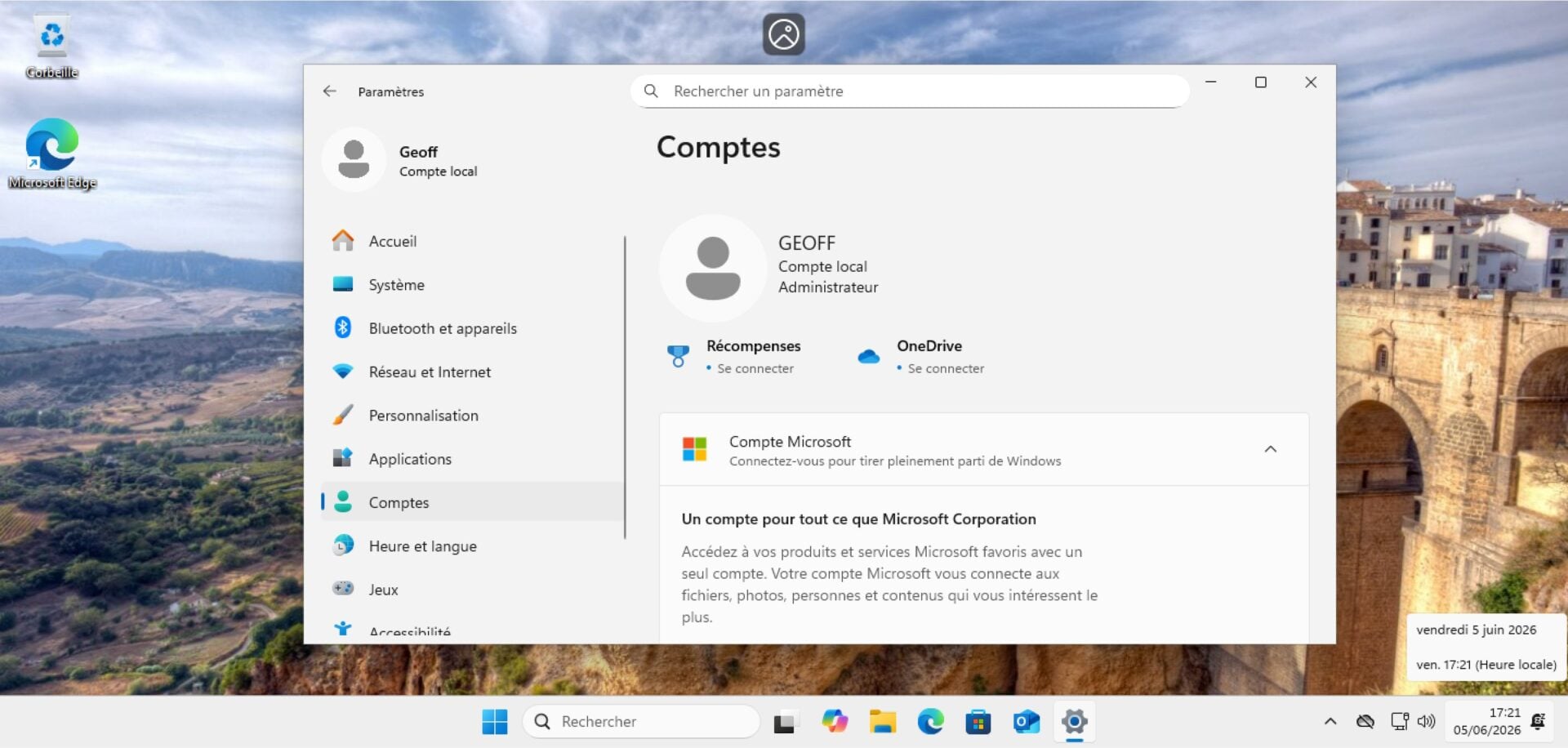The width and height of the screenshot is (1568, 748).
Task: Open Bluetooth et appareils settings
Action: (474, 328)
